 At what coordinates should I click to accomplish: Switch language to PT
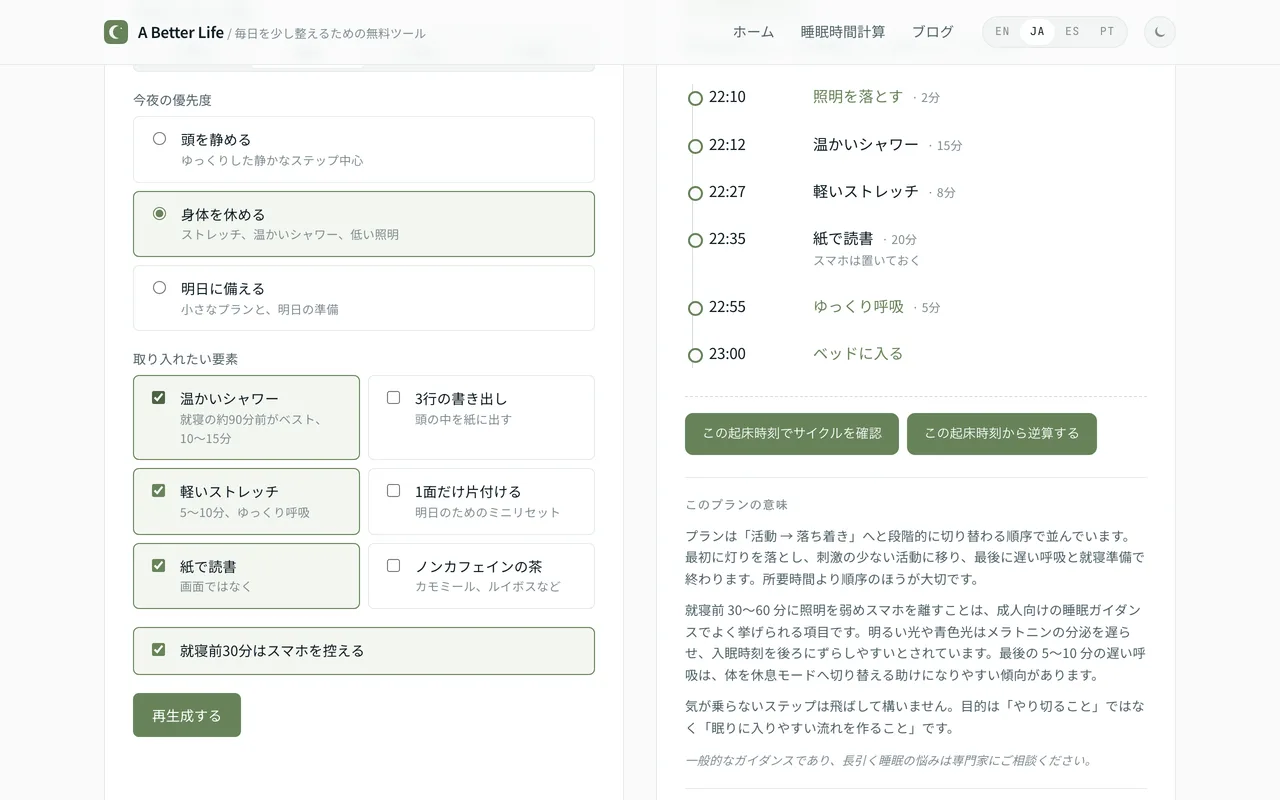click(1107, 32)
